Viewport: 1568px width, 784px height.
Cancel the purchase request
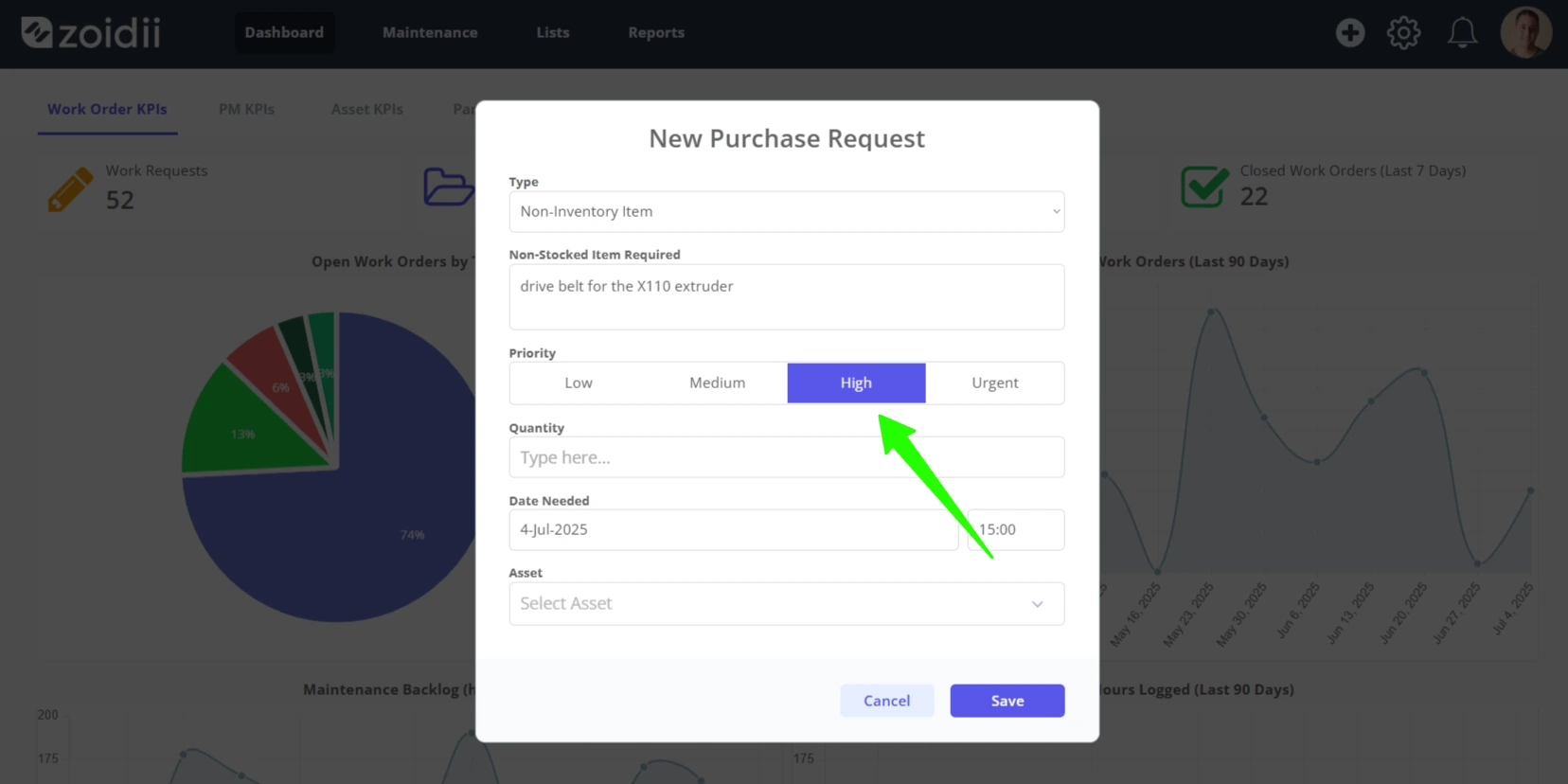(886, 701)
